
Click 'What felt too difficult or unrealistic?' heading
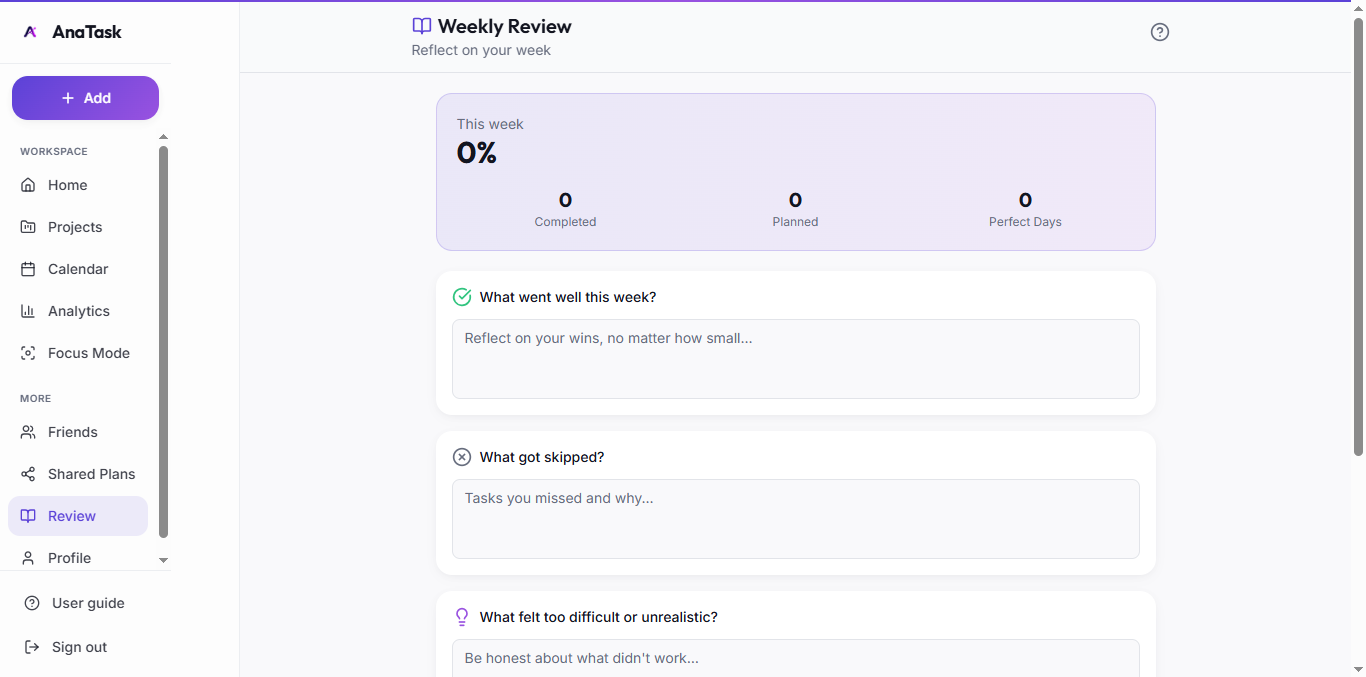click(599, 617)
